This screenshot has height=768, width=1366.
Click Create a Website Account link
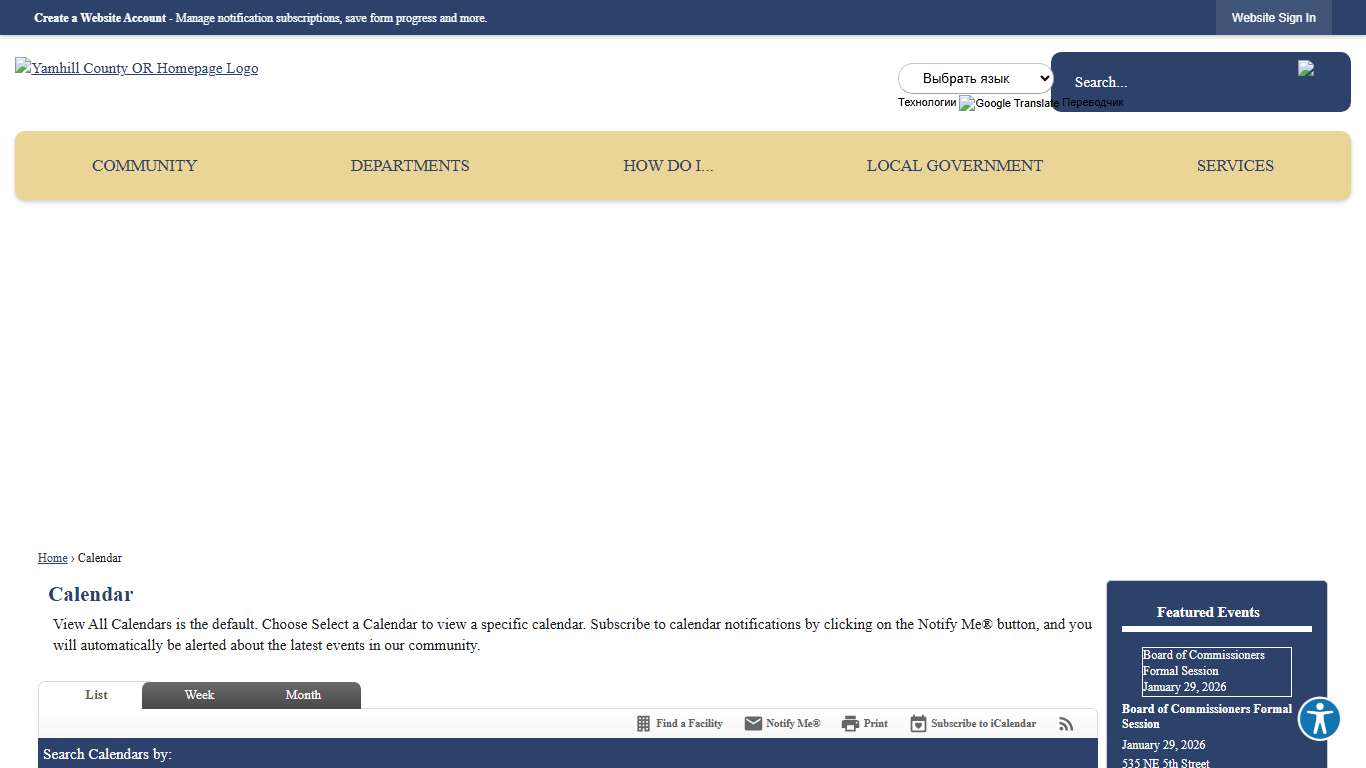[100, 18]
